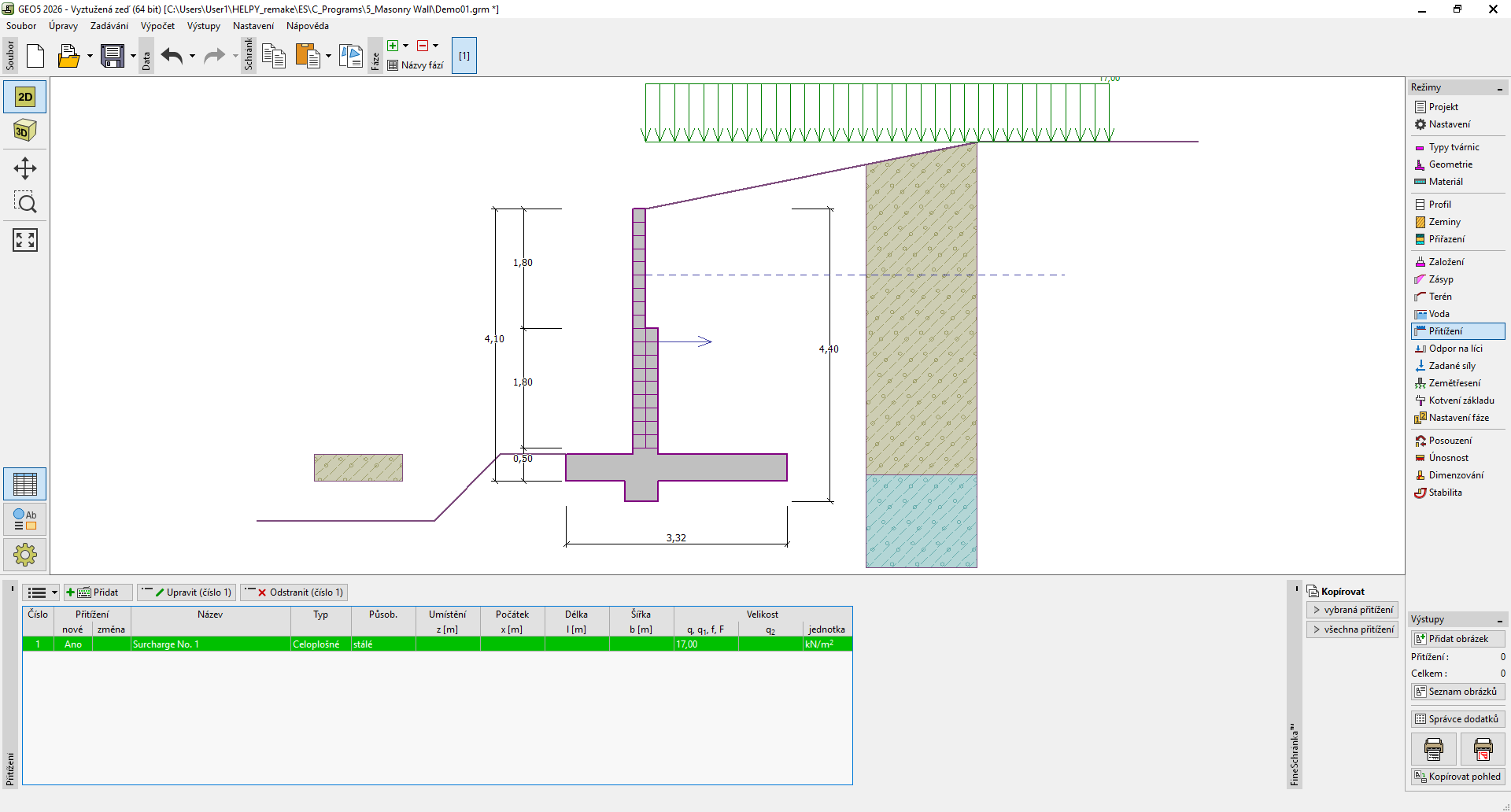
Task: Select the Surcharge No. 1 table row
Action: (x=210, y=644)
